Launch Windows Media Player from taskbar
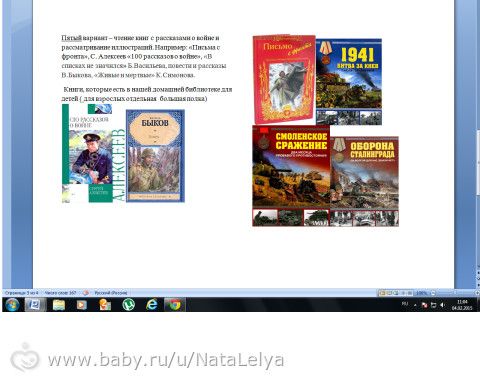Viewport: 480px width, 384px height. coord(82,305)
